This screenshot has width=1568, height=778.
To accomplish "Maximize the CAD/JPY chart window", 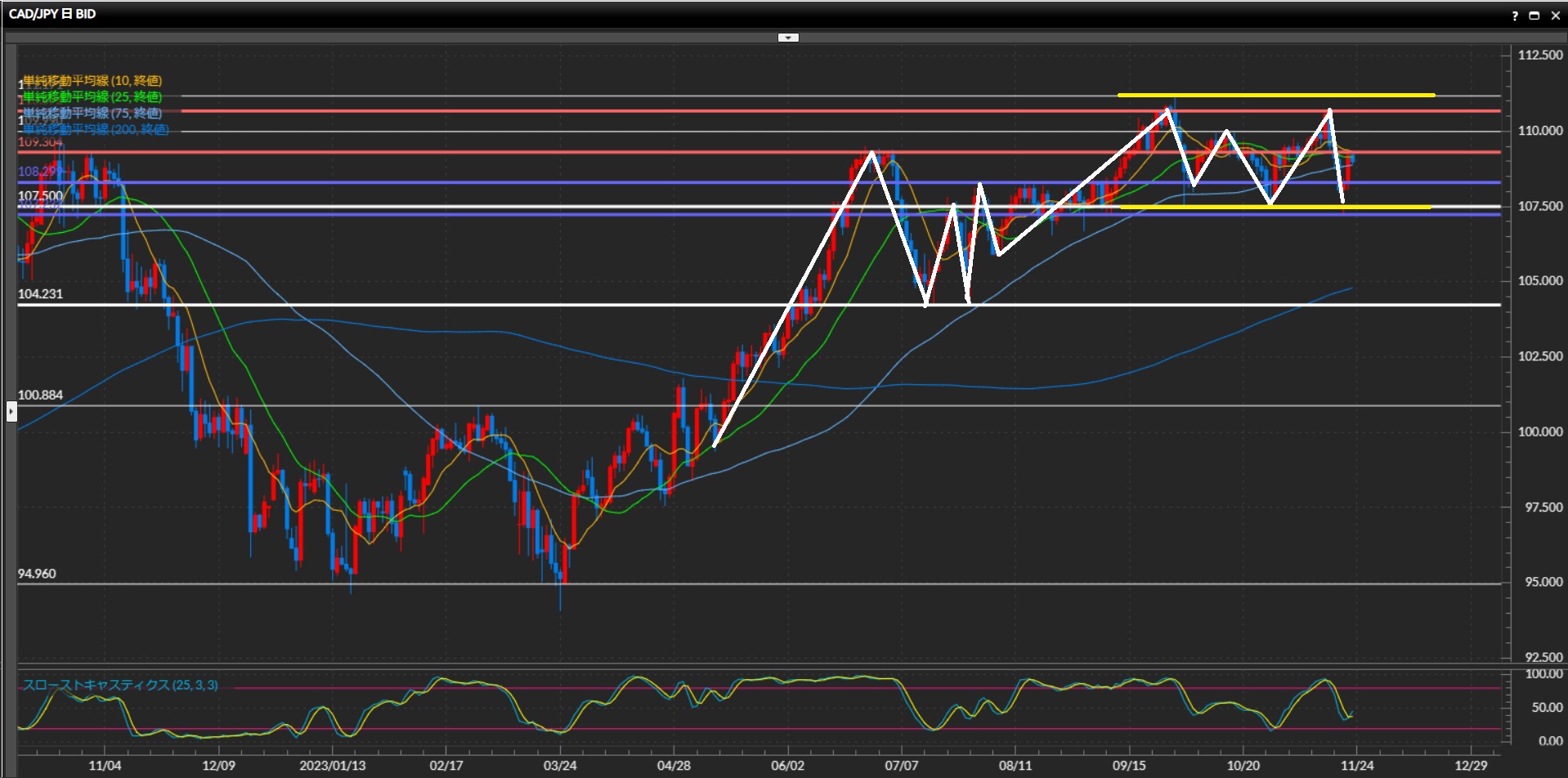I will [x=1534, y=16].
